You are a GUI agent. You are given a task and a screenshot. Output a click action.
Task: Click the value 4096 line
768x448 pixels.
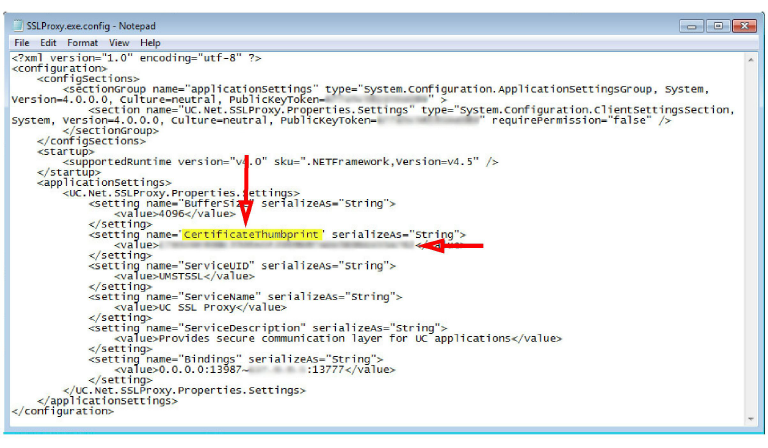(x=175, y=213)
